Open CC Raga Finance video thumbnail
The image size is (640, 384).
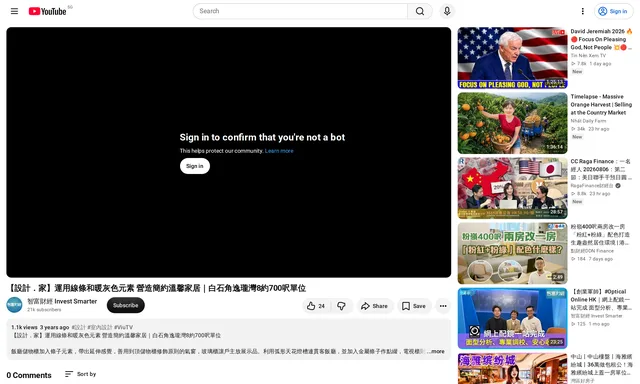tap(512, 188)
